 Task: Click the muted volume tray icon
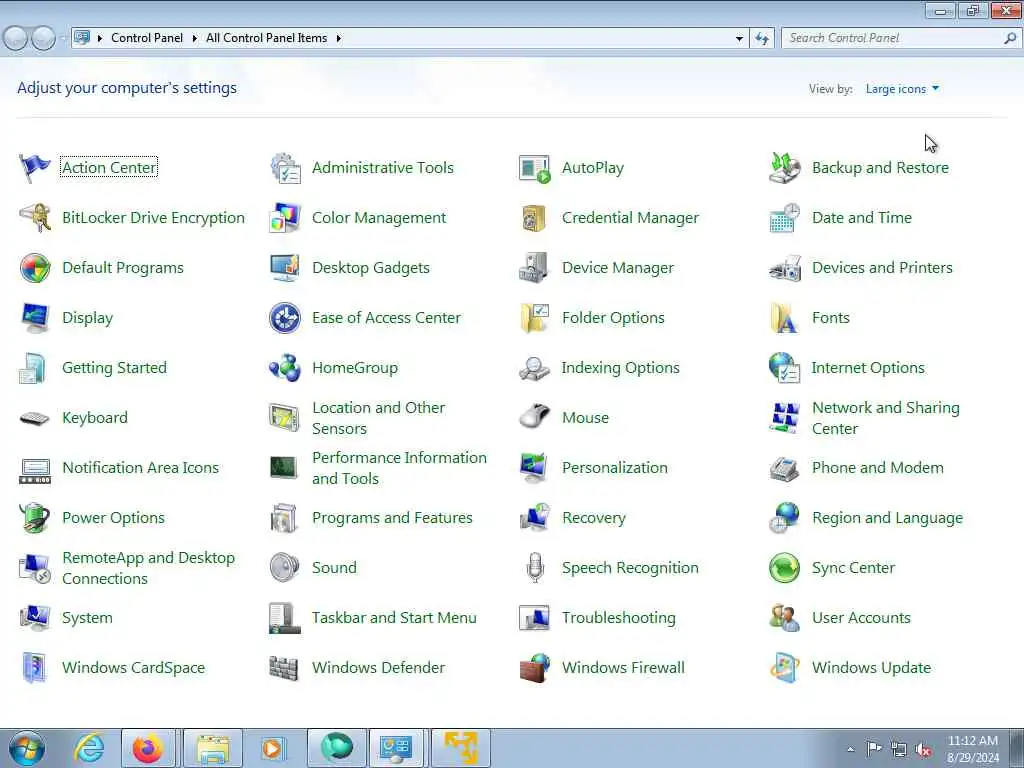coord(923,750)
